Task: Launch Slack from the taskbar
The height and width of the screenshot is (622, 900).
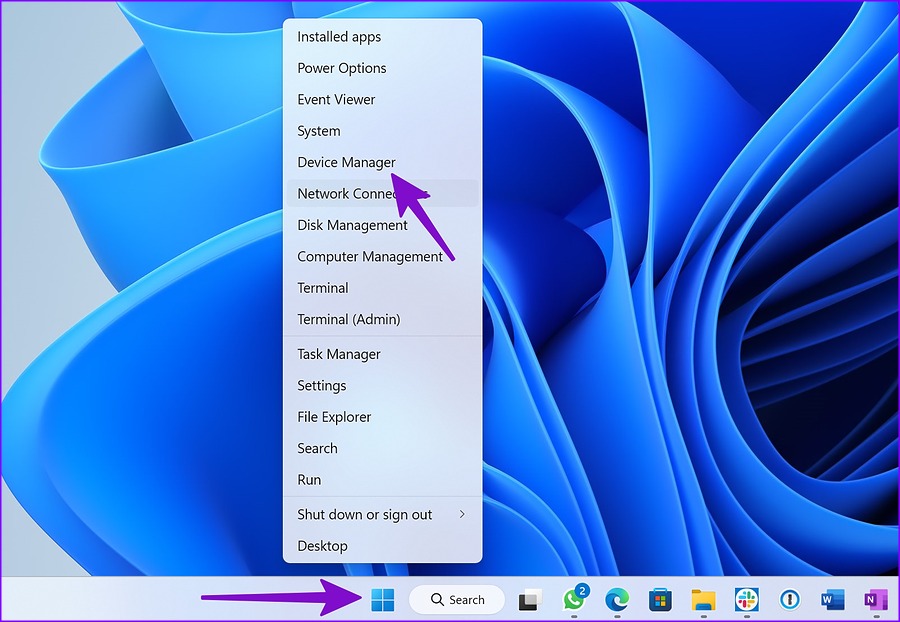Action: click(x=747, y=600)
